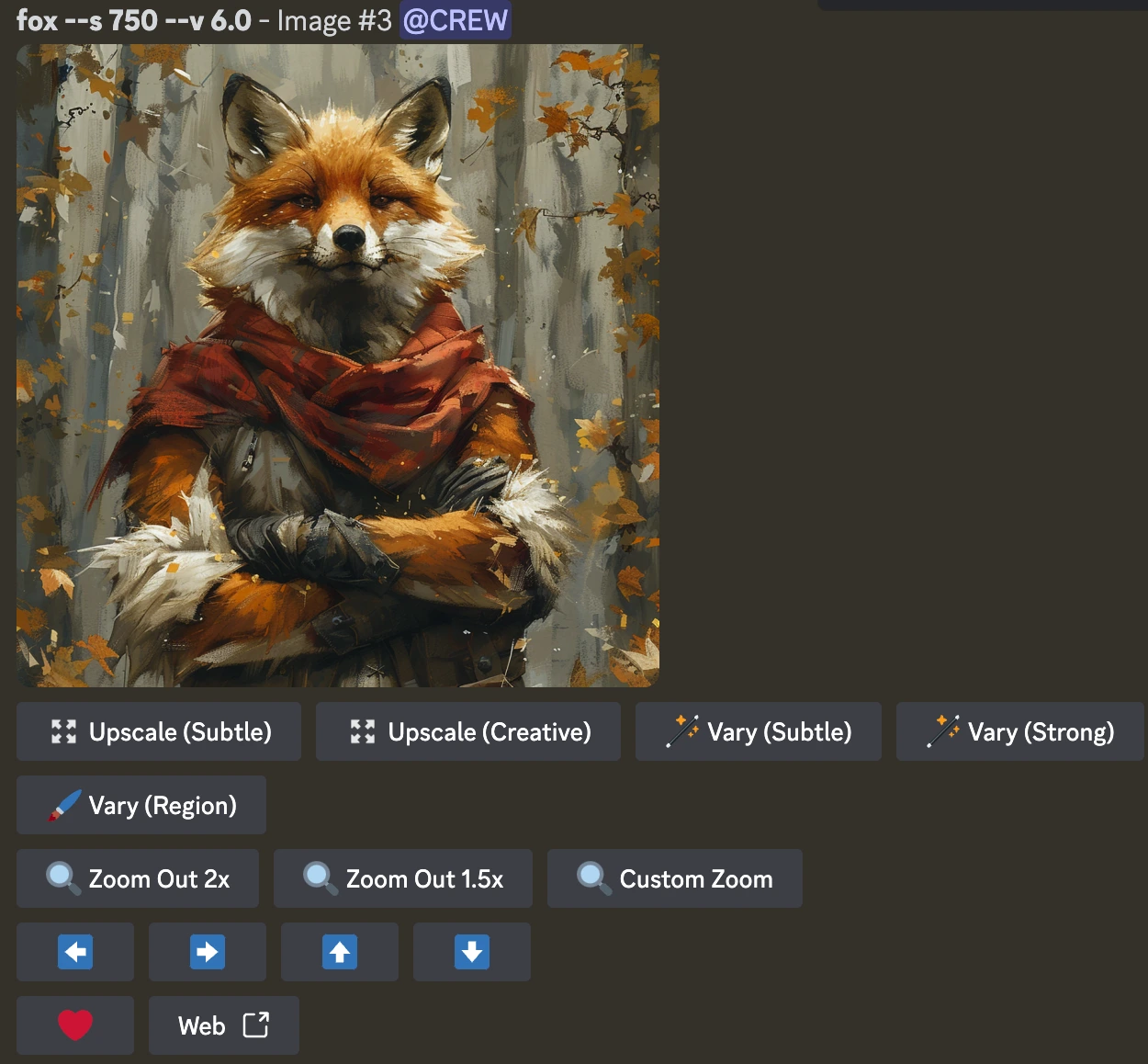Screen dimensions: 1148x1064
Task: Select Zoom Out 2x
Action: pos(138,878)
